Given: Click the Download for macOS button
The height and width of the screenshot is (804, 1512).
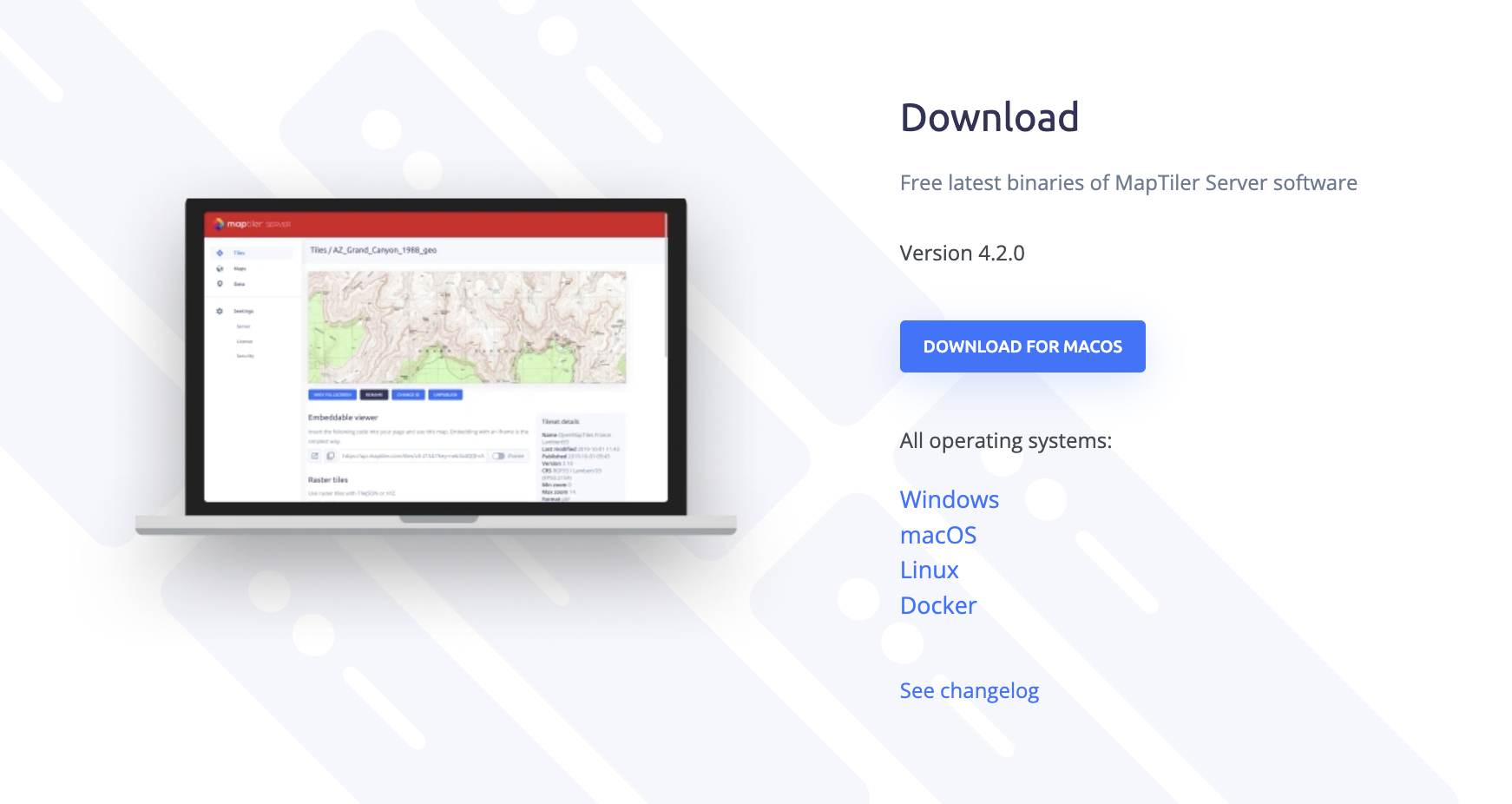Looking at the screenshot, I should coord(1022,346).
